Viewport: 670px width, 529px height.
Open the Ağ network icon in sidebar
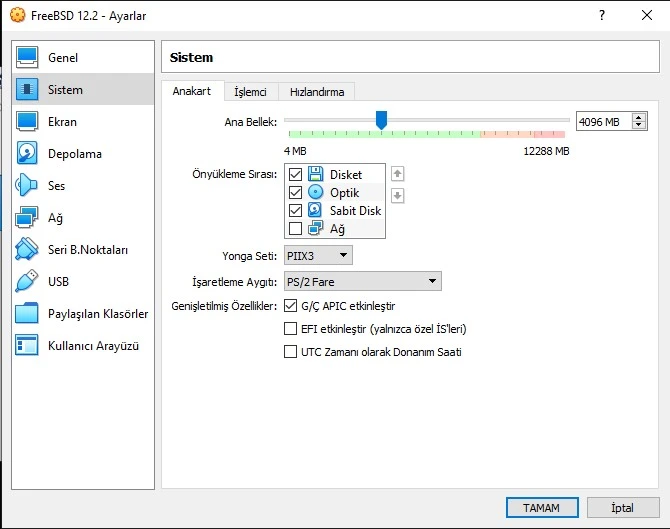tap(27, 217)
